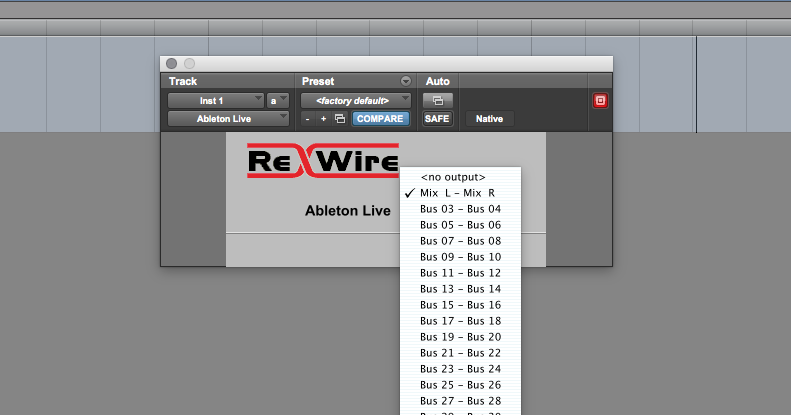The image size is (791, 415).
Task: Close the plugin window
Action: (x=172, y=64)
